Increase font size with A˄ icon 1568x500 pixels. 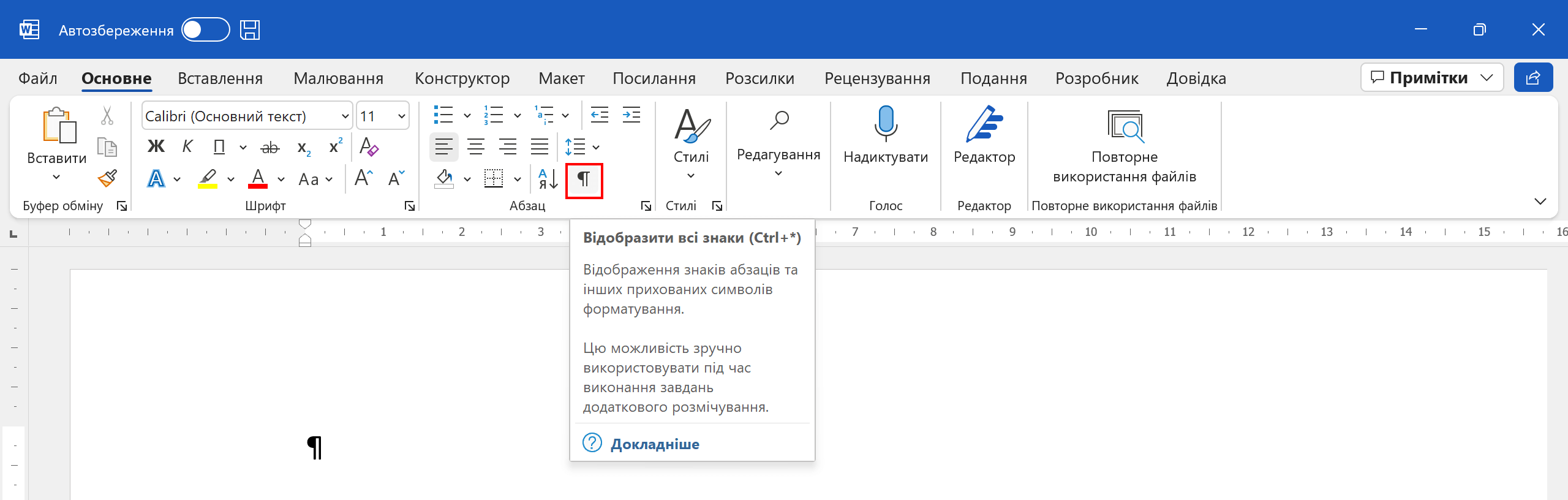pos(364,178)
